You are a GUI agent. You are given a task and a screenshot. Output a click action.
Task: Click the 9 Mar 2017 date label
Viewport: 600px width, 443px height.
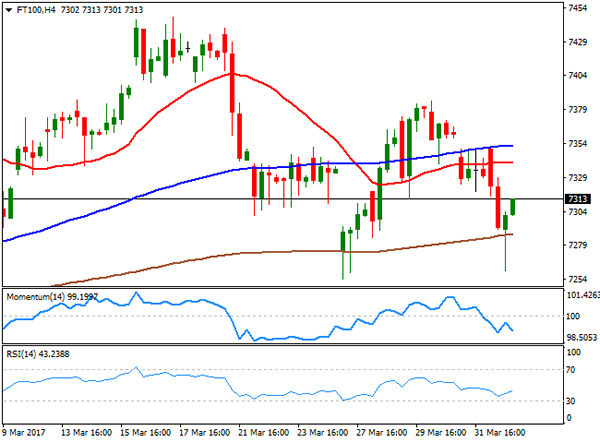(x=23, y=433)
